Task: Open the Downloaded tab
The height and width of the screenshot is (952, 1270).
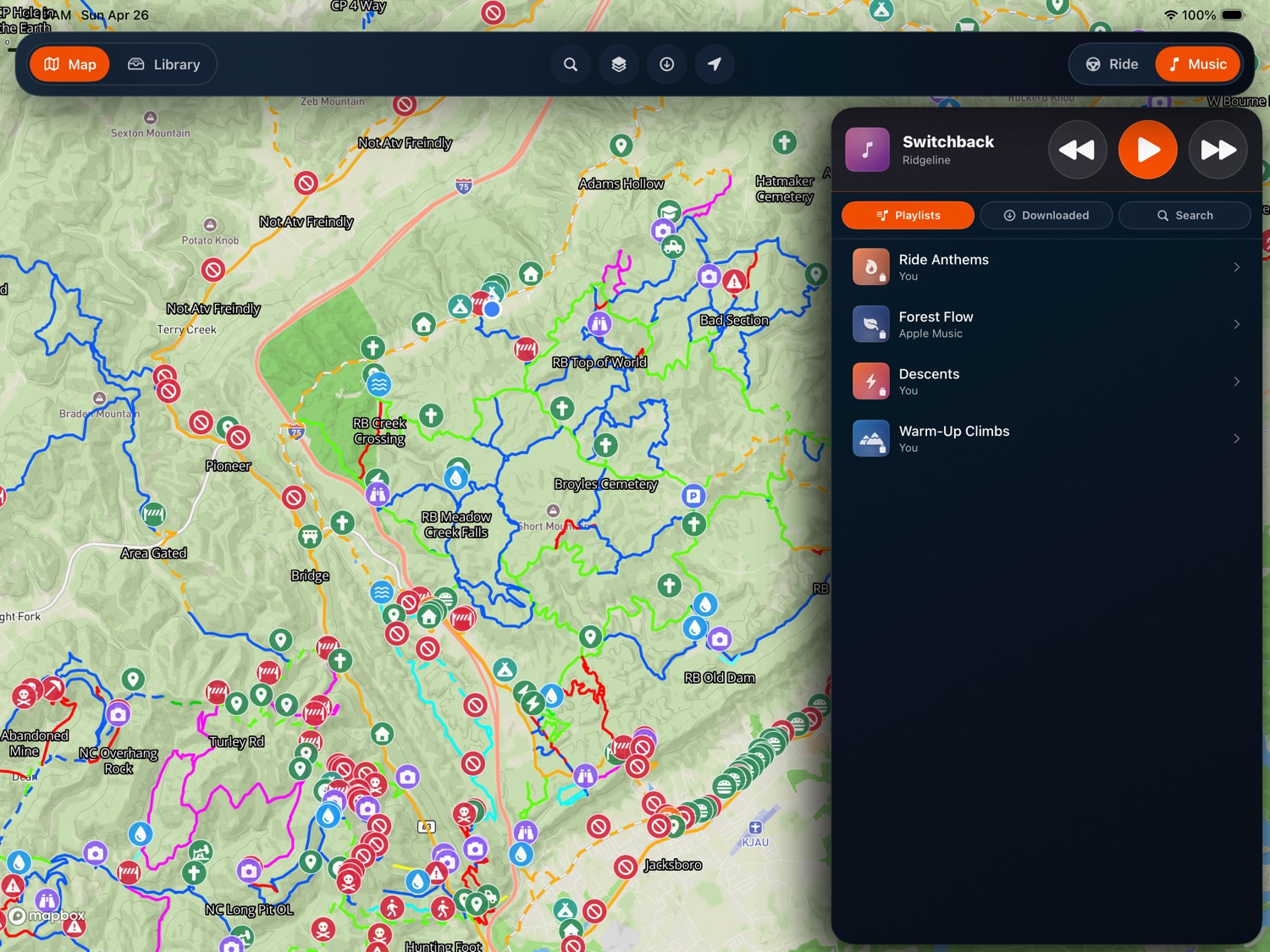Action: tap(1046, 215)
